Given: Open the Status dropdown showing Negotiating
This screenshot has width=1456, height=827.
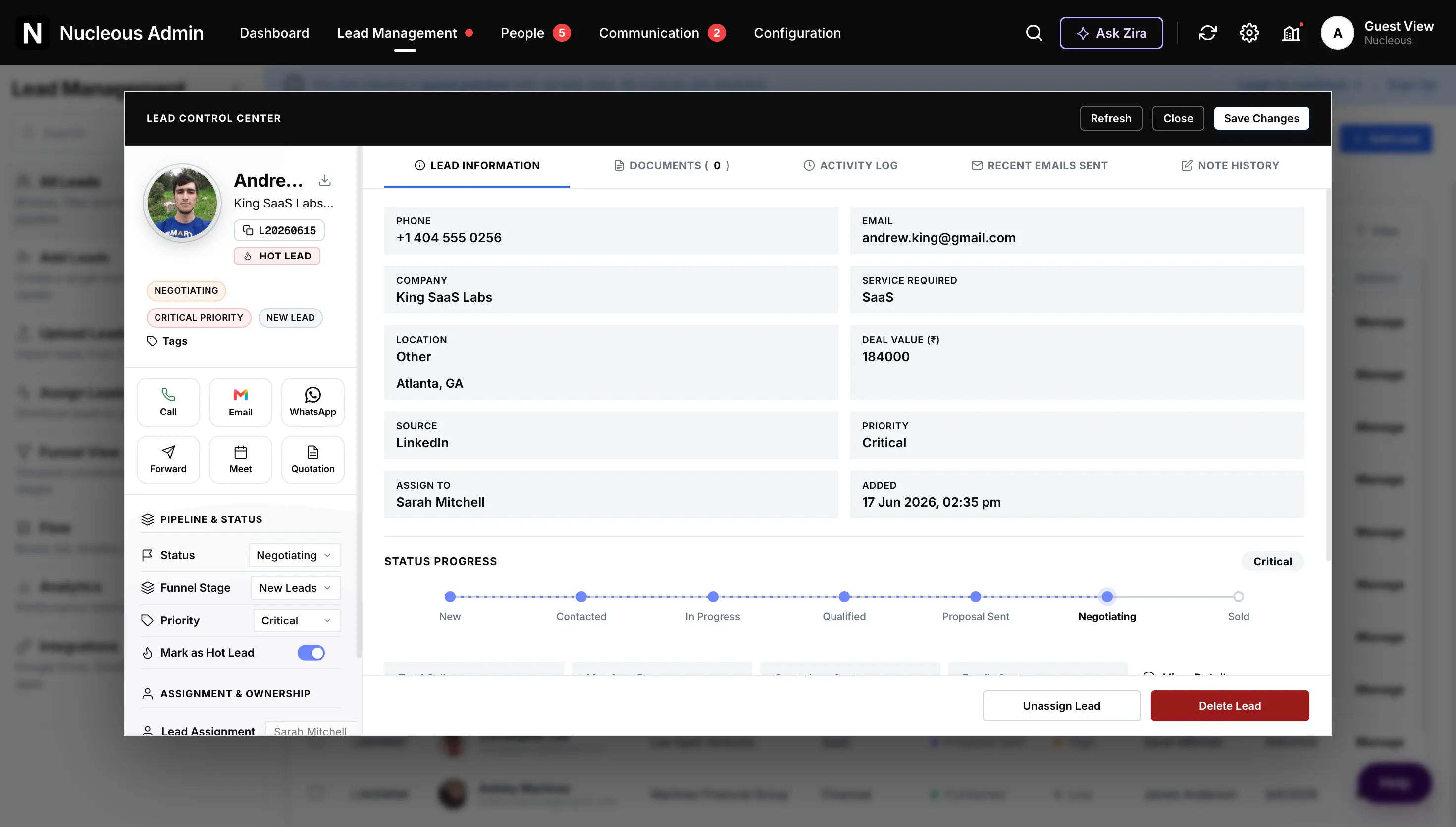Looking at the screenshot, I should click(x=294, y=555).
